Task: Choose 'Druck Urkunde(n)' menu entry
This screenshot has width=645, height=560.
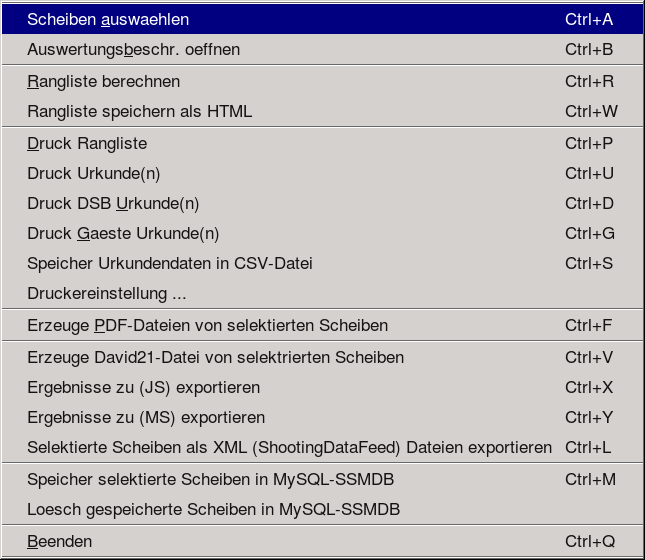Action: pos(93,173)
